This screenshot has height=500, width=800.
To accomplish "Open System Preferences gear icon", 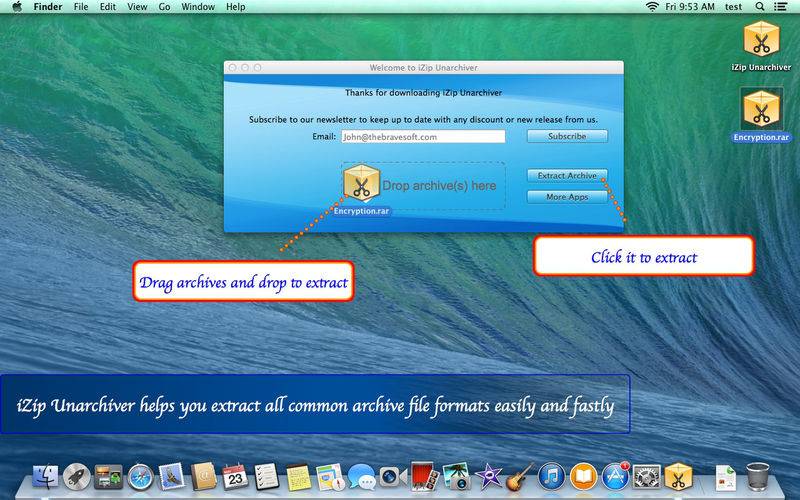I will [646, 477].
